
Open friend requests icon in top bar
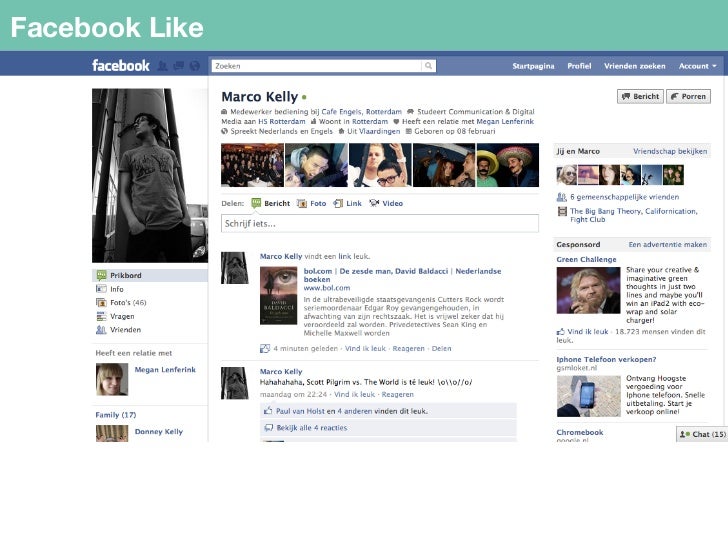pos(162,66)
